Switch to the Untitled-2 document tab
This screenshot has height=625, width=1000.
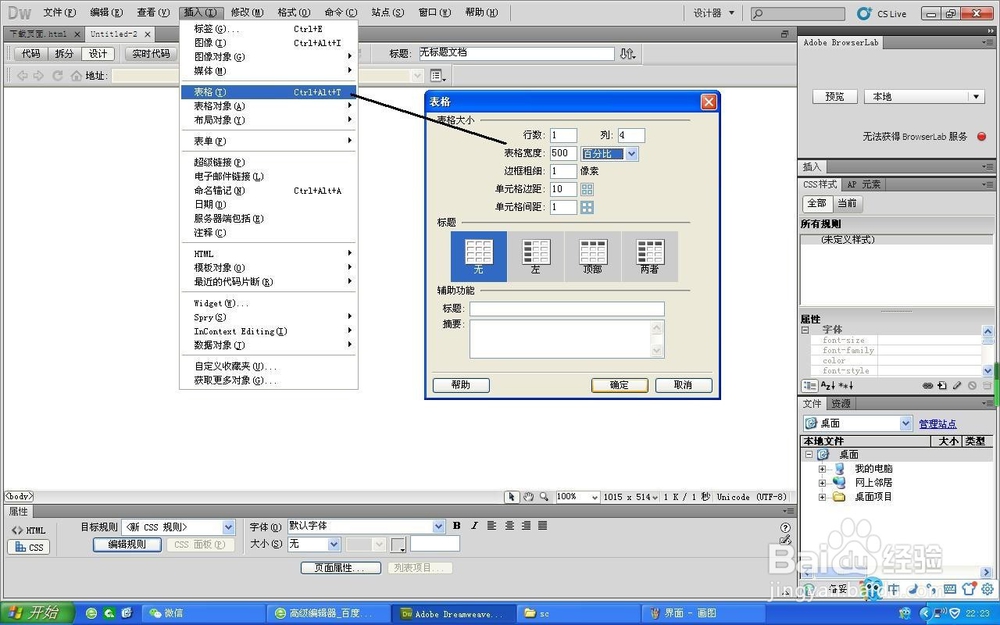(x=114, y=34)
